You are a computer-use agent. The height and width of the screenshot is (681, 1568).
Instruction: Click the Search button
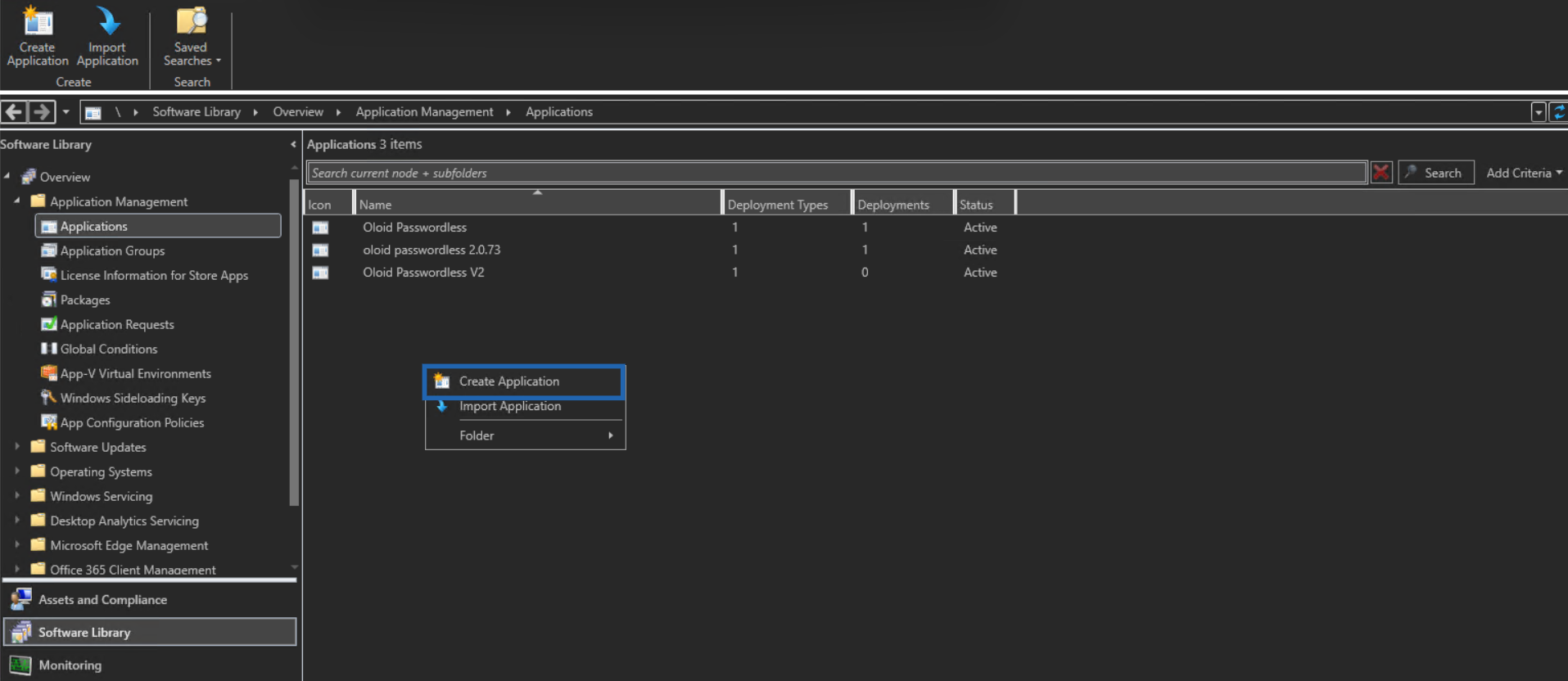click(1436, 173)
